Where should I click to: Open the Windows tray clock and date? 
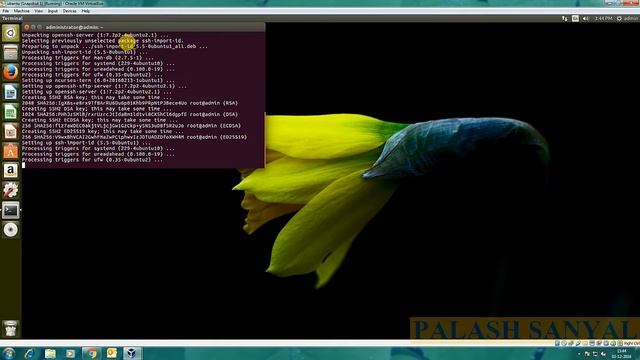[622, 353]
